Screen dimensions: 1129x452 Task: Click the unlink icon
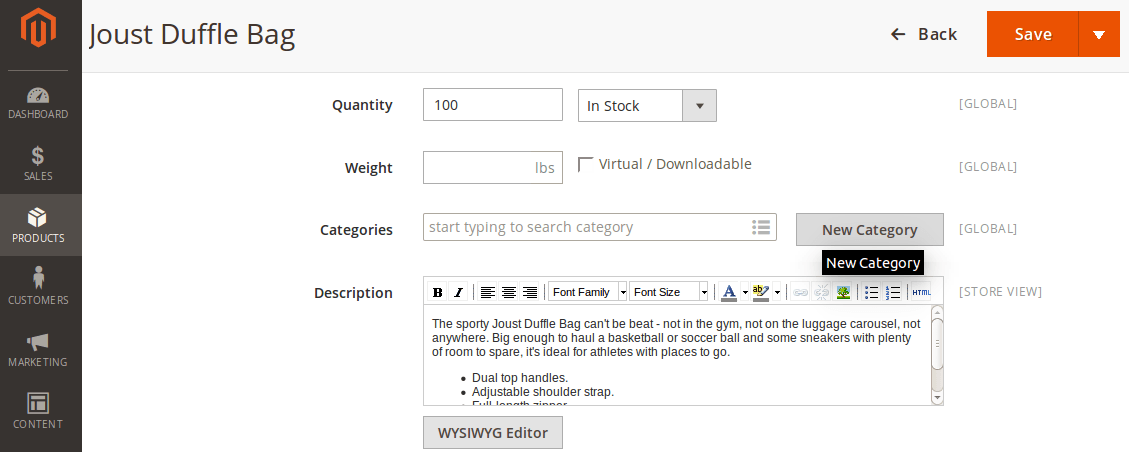tap(822, 292)
